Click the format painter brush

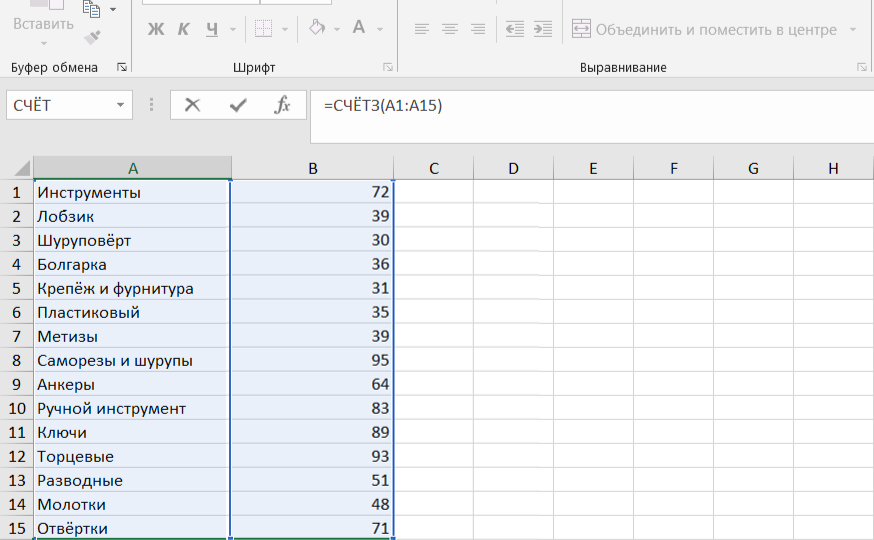[x=92, y=37]
